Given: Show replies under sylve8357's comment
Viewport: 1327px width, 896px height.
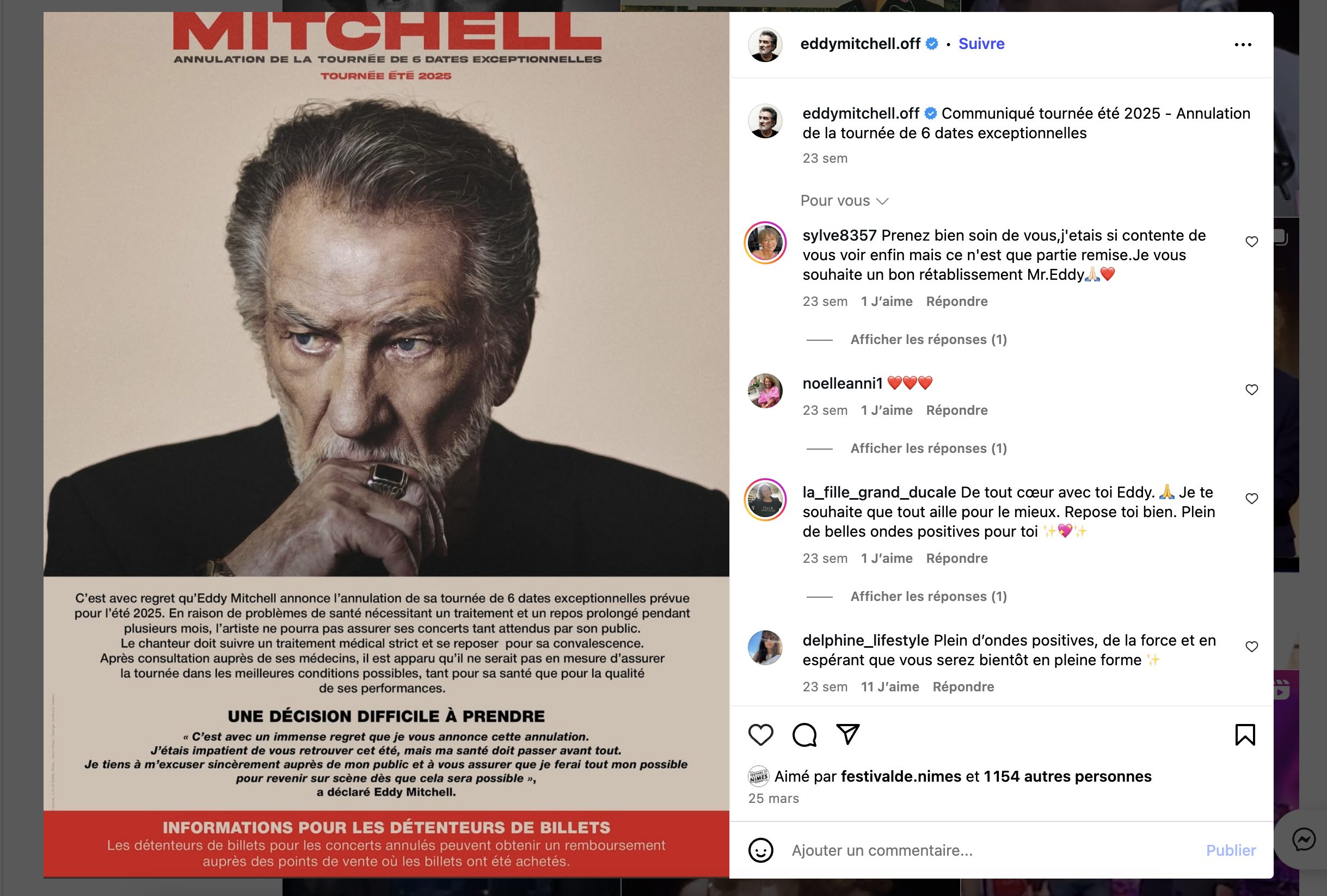Looking at the screenshot, I should [929, 340].
